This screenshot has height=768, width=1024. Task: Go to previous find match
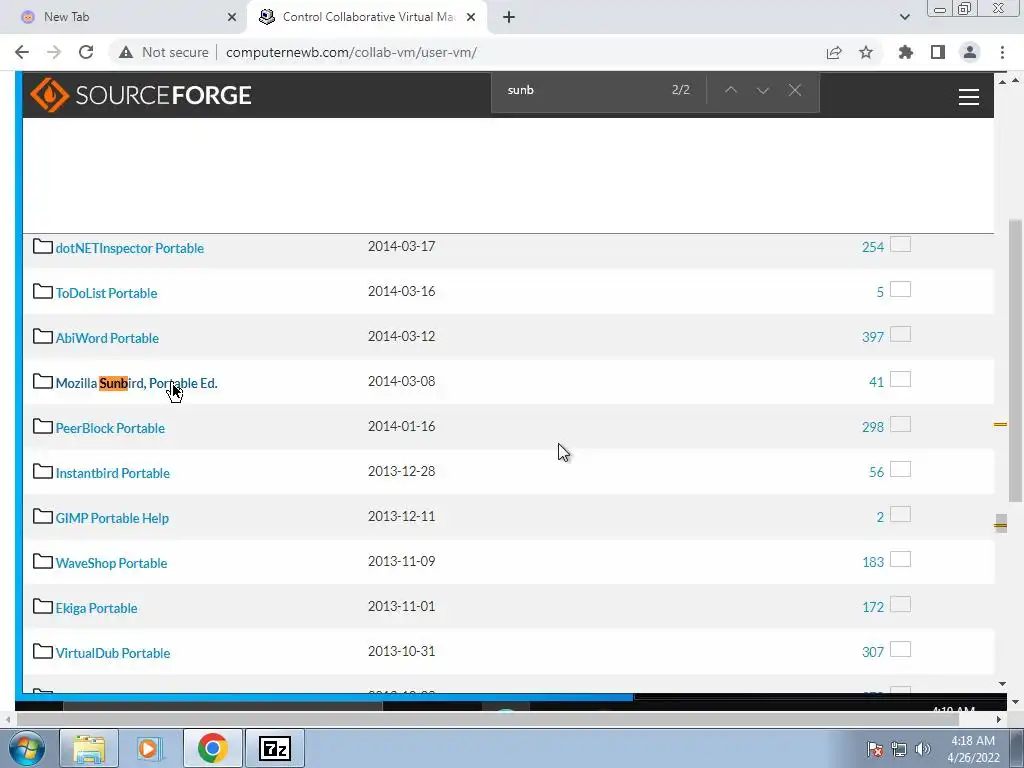(x=731, y=90)
